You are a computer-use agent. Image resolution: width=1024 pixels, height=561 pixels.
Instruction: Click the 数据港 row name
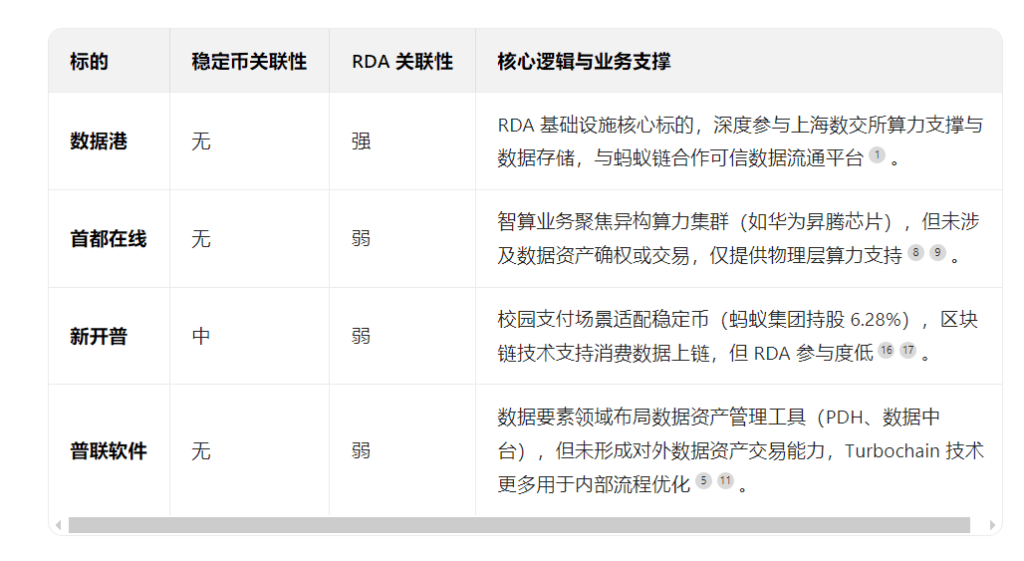[99, 141]
